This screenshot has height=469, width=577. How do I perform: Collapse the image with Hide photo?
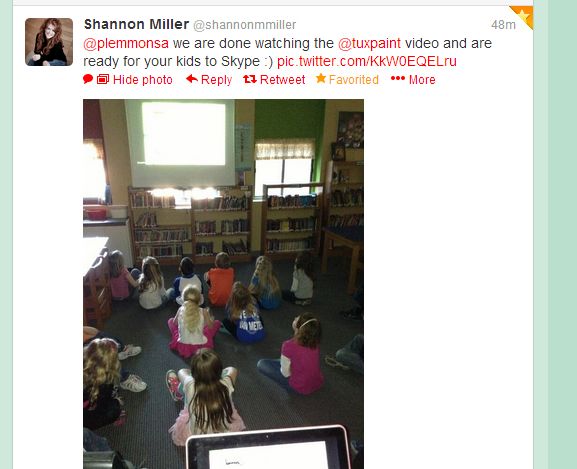[143, 79]
